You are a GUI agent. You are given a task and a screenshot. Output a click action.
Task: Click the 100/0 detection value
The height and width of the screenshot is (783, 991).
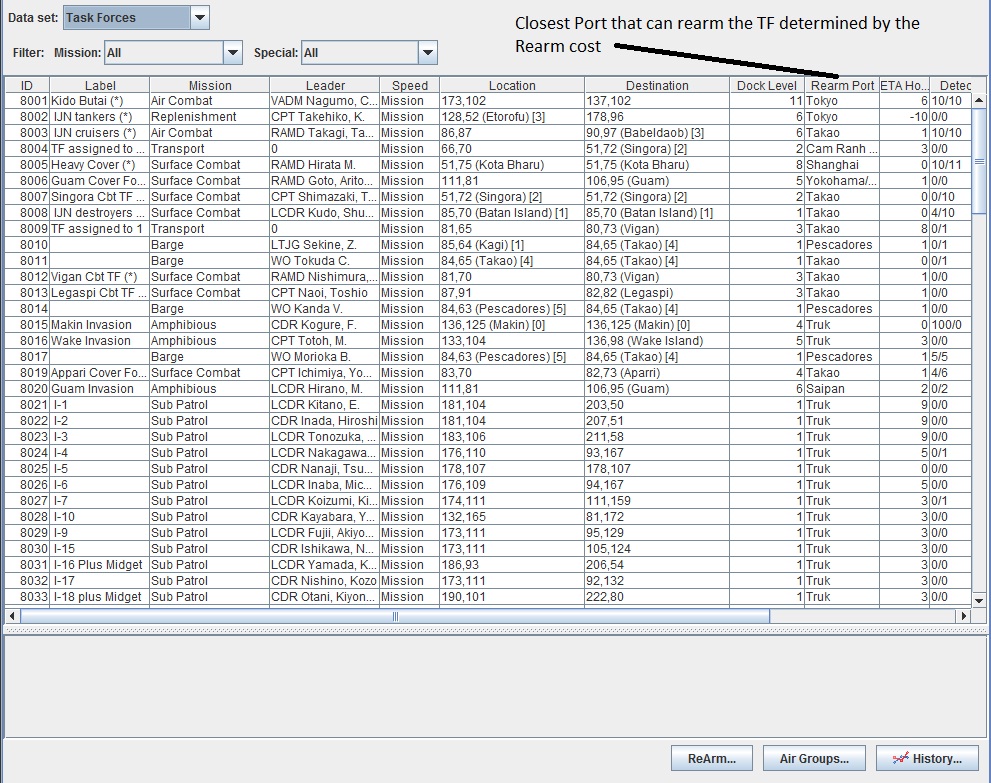pyautogui.click(x=951, y=325)
